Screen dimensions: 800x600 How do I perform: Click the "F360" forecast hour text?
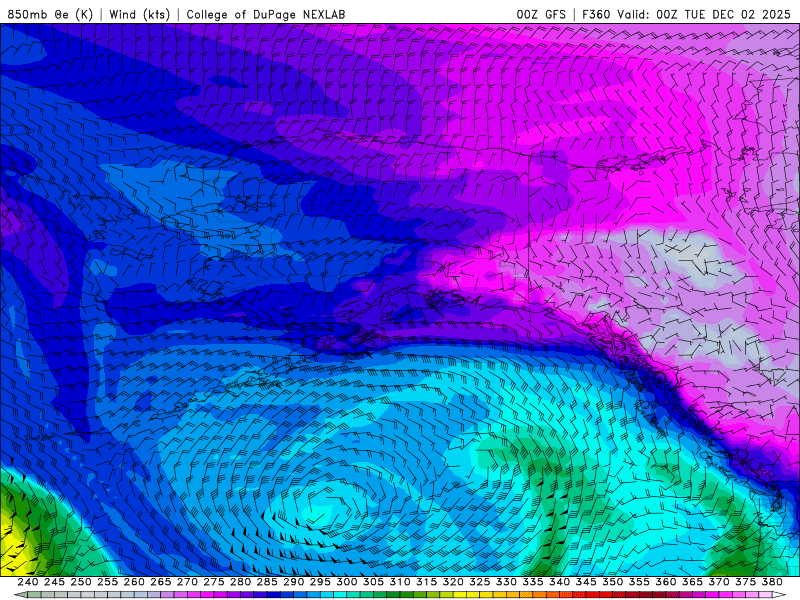click(x=596, y=14)
